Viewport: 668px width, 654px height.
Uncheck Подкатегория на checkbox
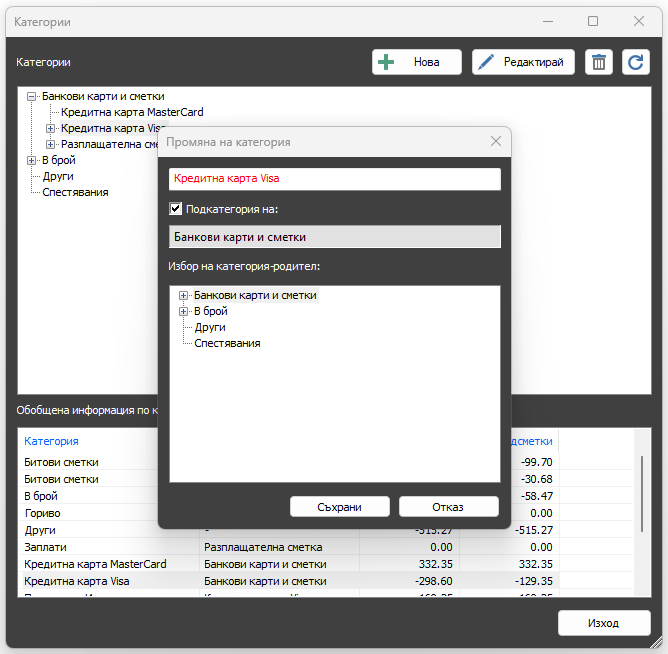(x=176, y=209)
